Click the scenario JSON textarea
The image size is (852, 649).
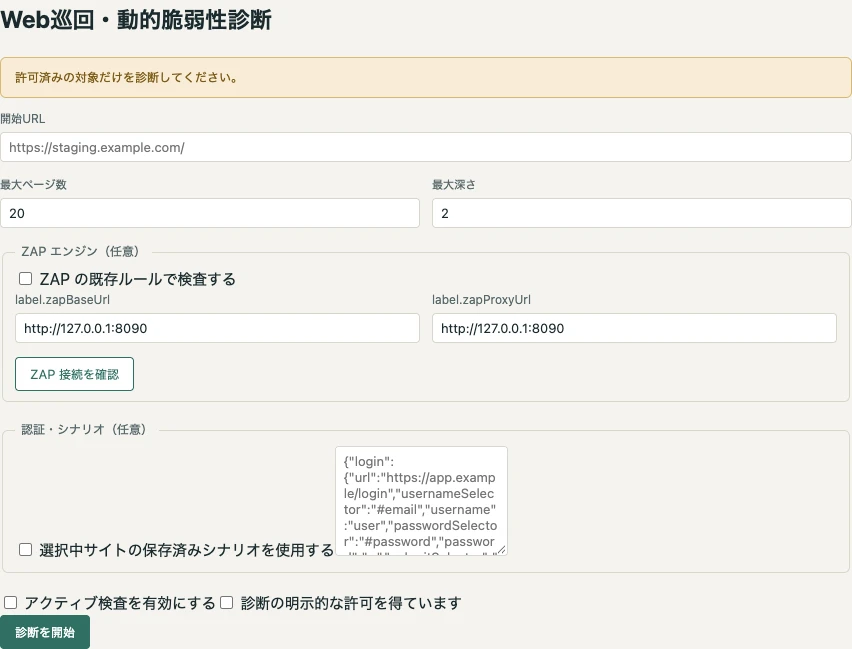(422, 501)
